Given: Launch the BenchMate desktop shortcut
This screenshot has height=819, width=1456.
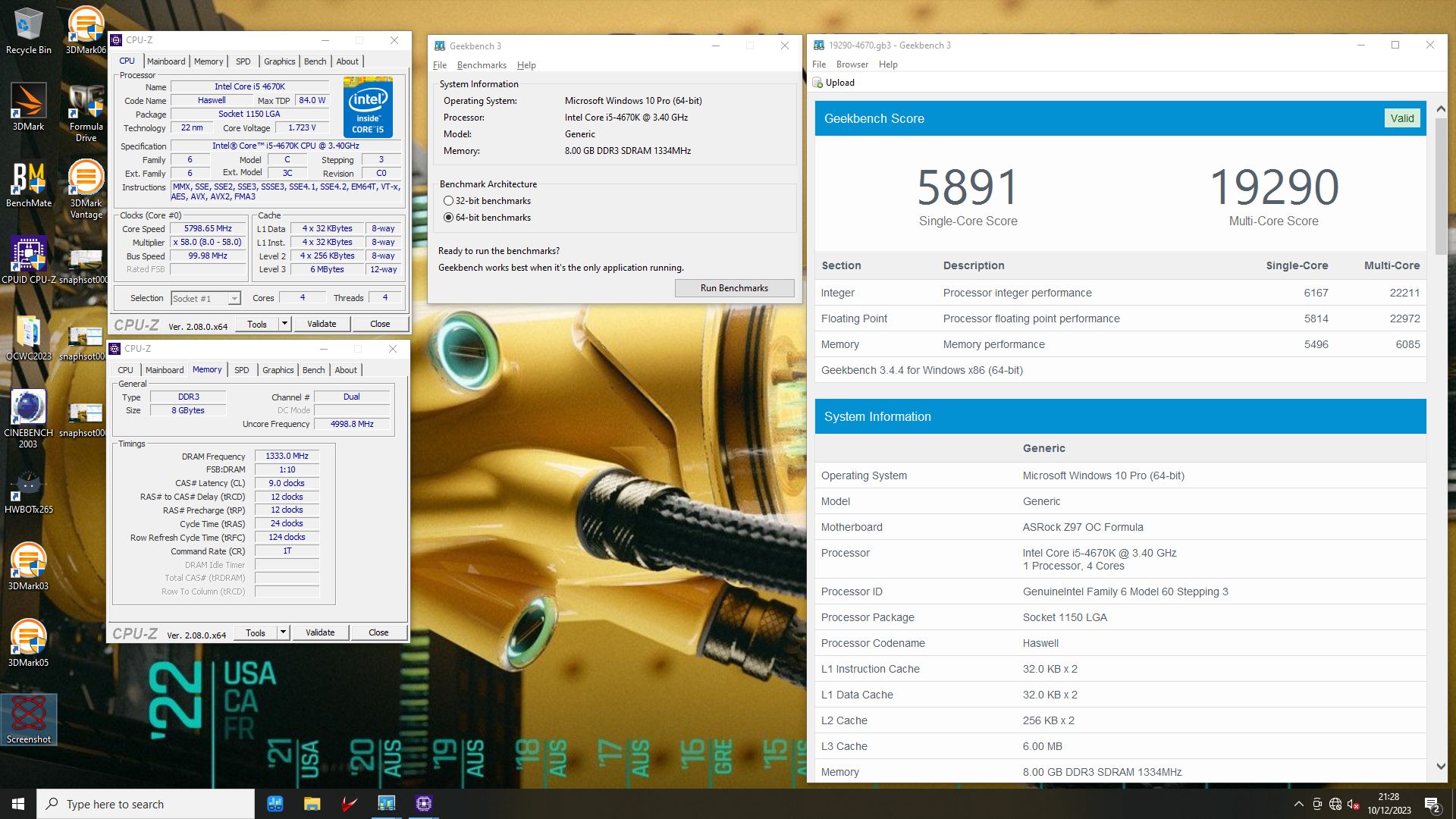Looking at the screenshot, I should click(28, 184).
